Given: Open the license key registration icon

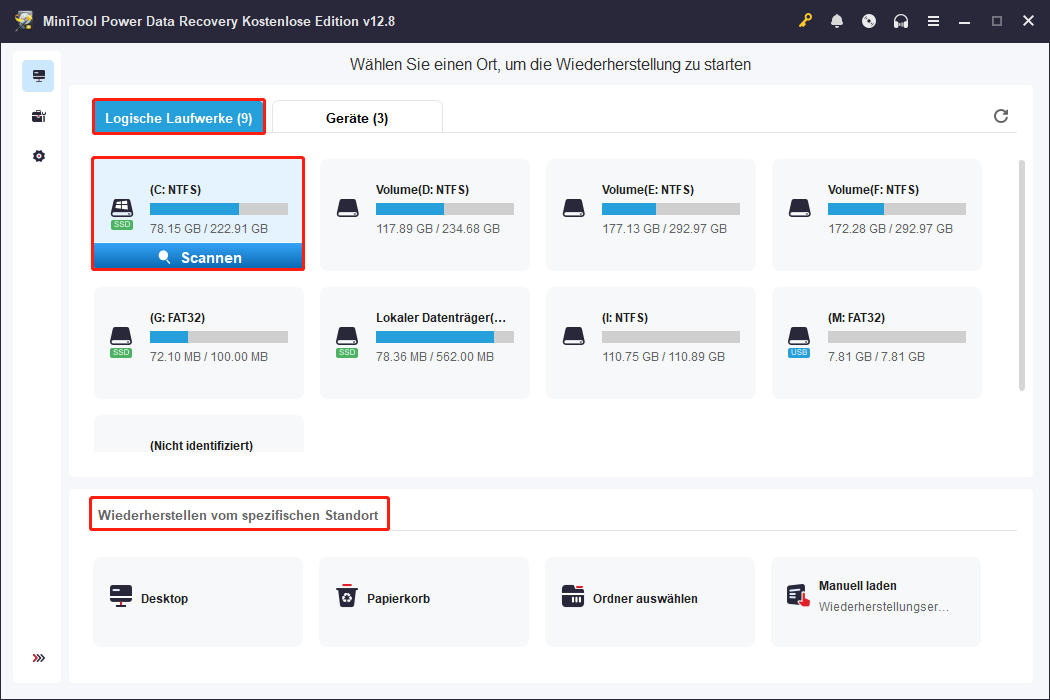Looking at the screenshot, I should (x=805, y=20).
